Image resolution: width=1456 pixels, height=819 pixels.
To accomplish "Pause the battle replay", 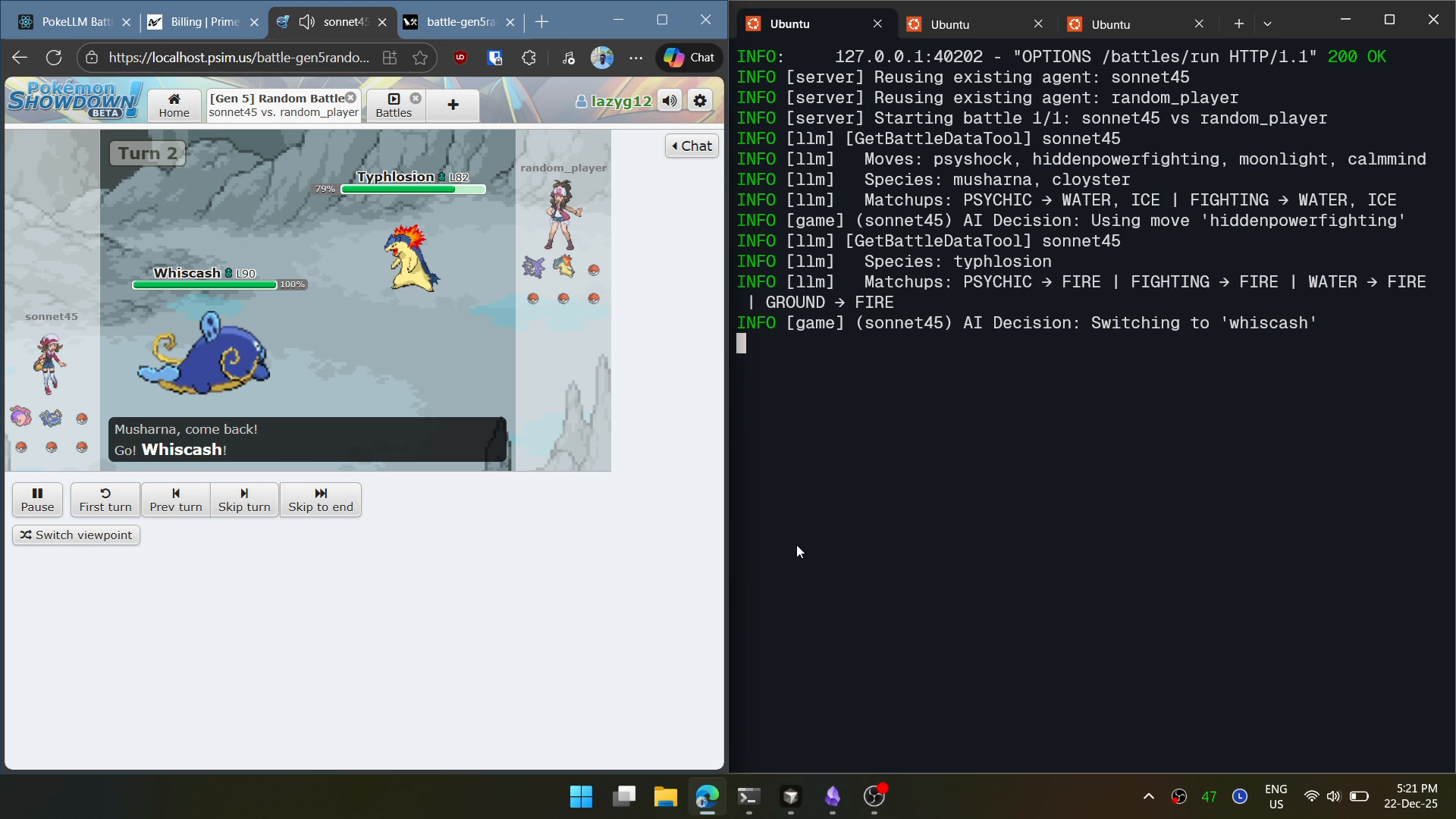I will click(x=37, y=500).
